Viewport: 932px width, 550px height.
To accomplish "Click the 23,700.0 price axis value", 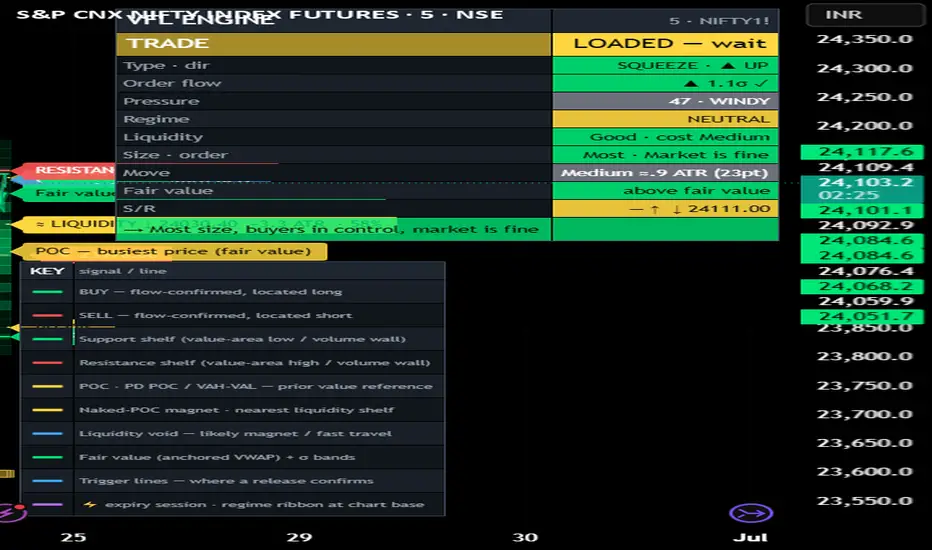I will tap(864, 414).
